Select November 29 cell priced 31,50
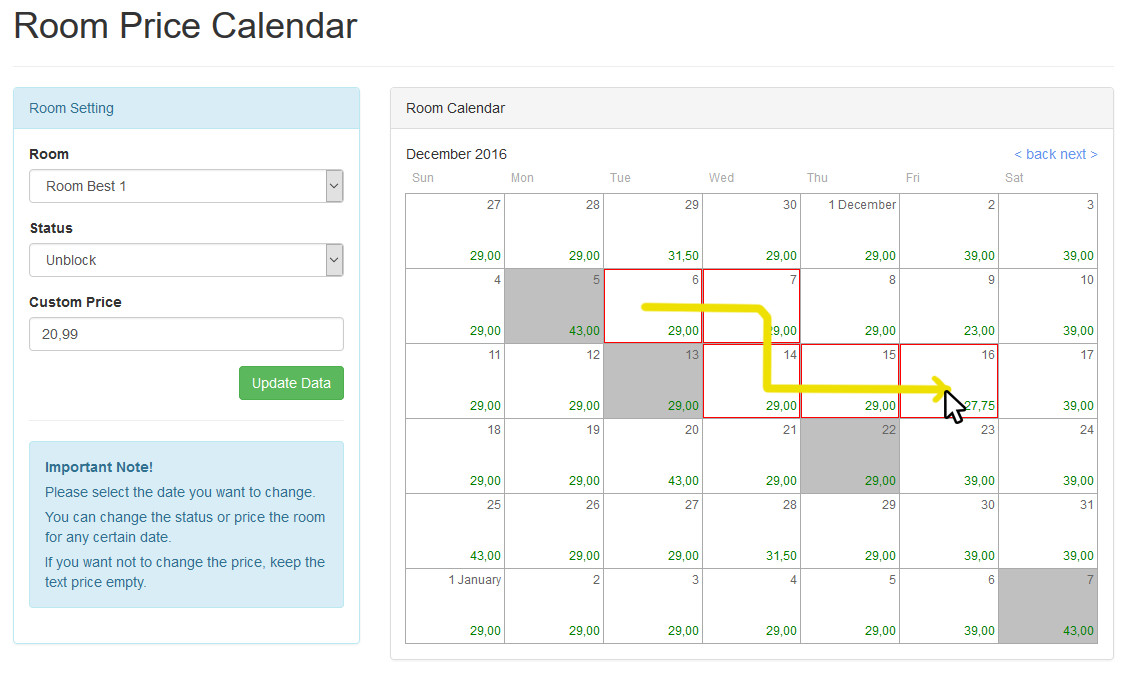The width and height of the screenshot is (1134, 676). [653, 231]
